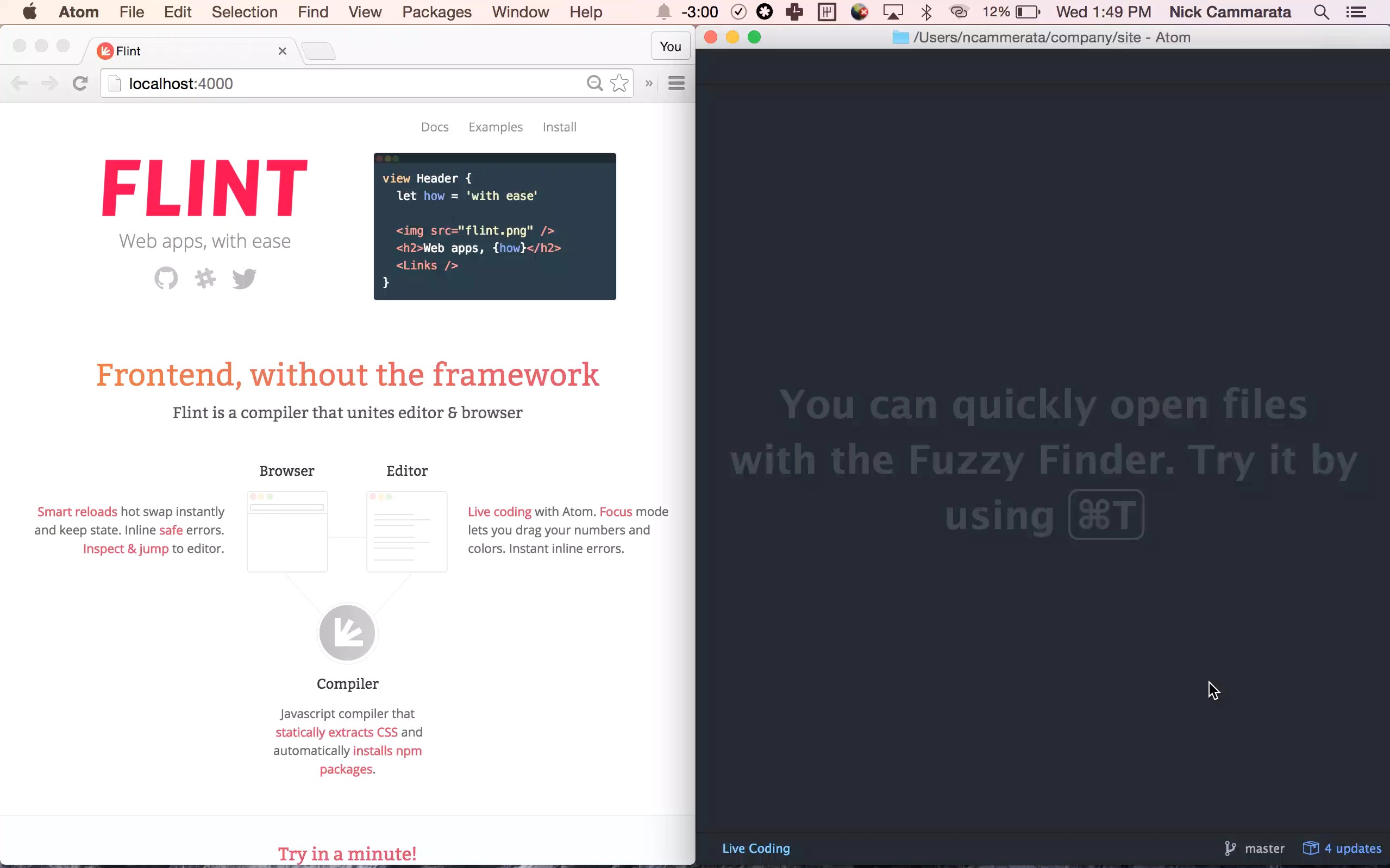1390x868 pixels.
Task: Click the browser back arrow
Action: tap(20, 84)
